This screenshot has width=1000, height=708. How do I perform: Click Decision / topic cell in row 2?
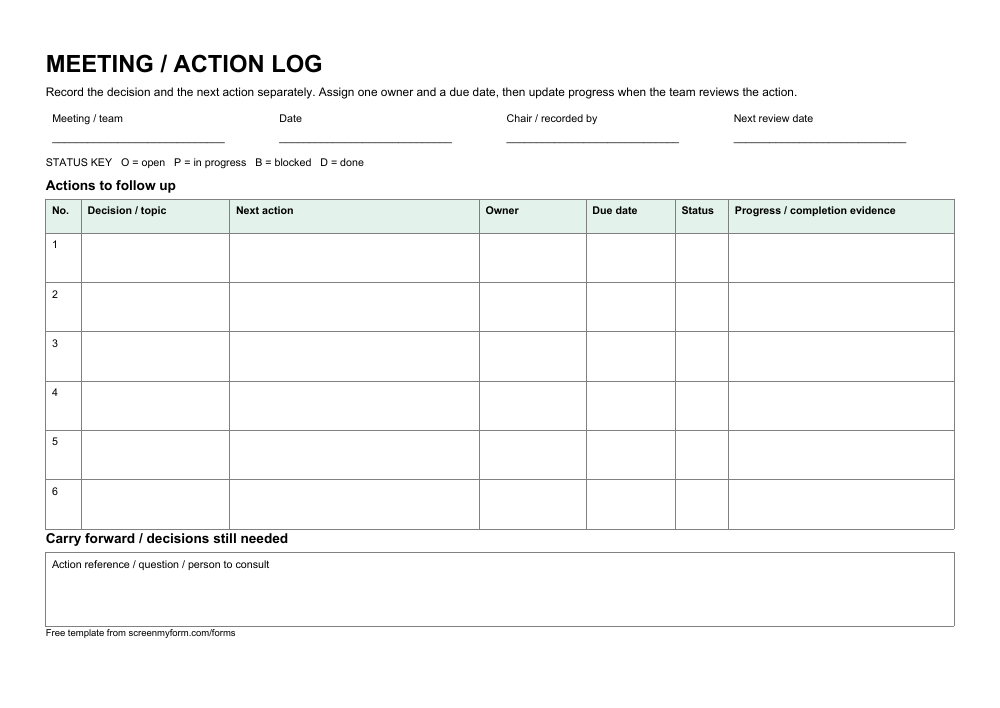pyautogui.click(x=156, y=307)
